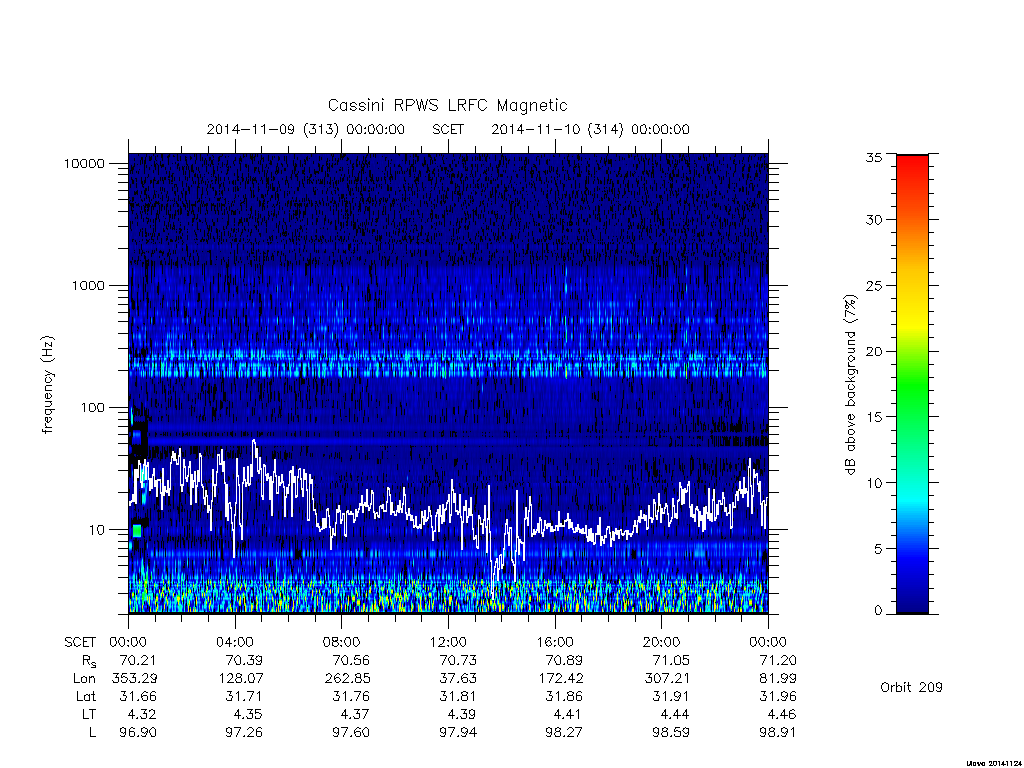Viewport: 1024px width, 768px height.
Task: Click the 'frequency (Hz)' axis label
Action: (x=48, y=385)
